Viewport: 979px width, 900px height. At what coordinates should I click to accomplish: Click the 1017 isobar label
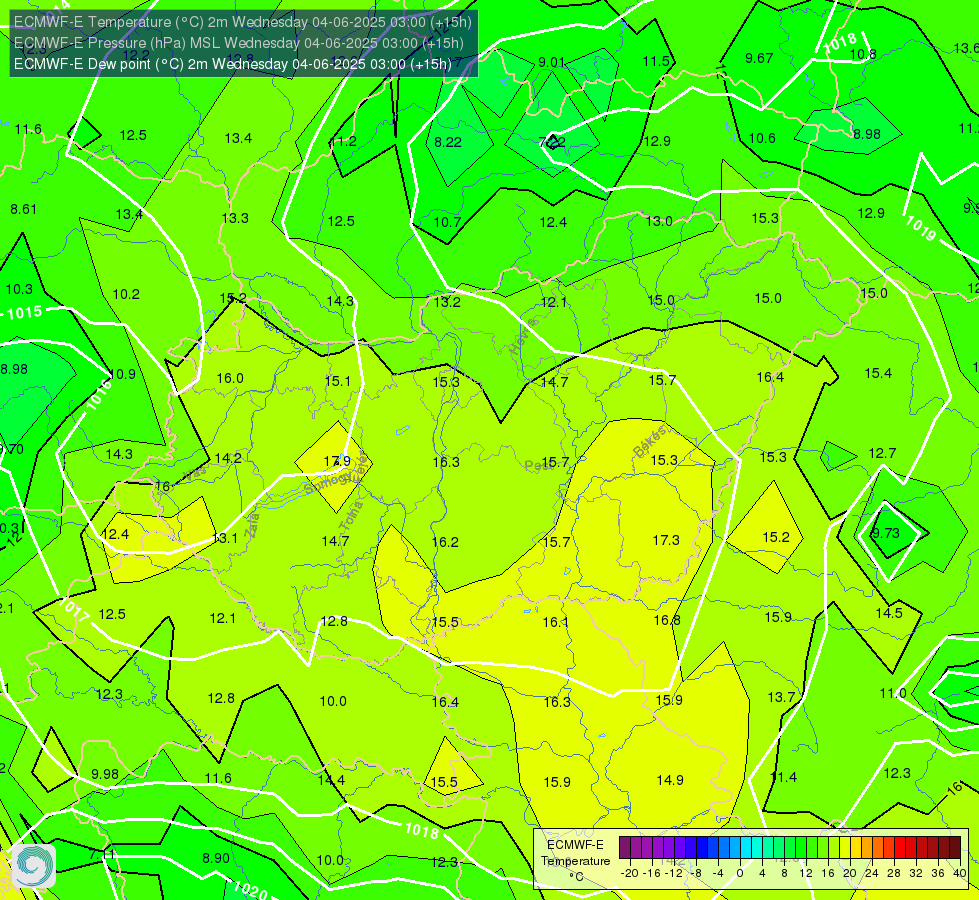point(74,610)
